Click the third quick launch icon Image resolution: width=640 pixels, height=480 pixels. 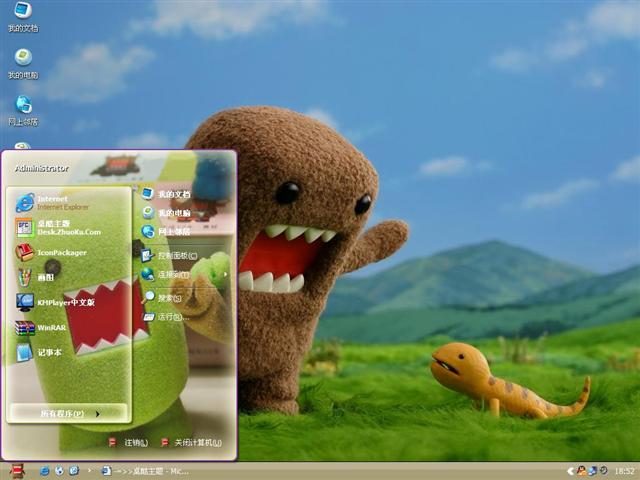74,471
